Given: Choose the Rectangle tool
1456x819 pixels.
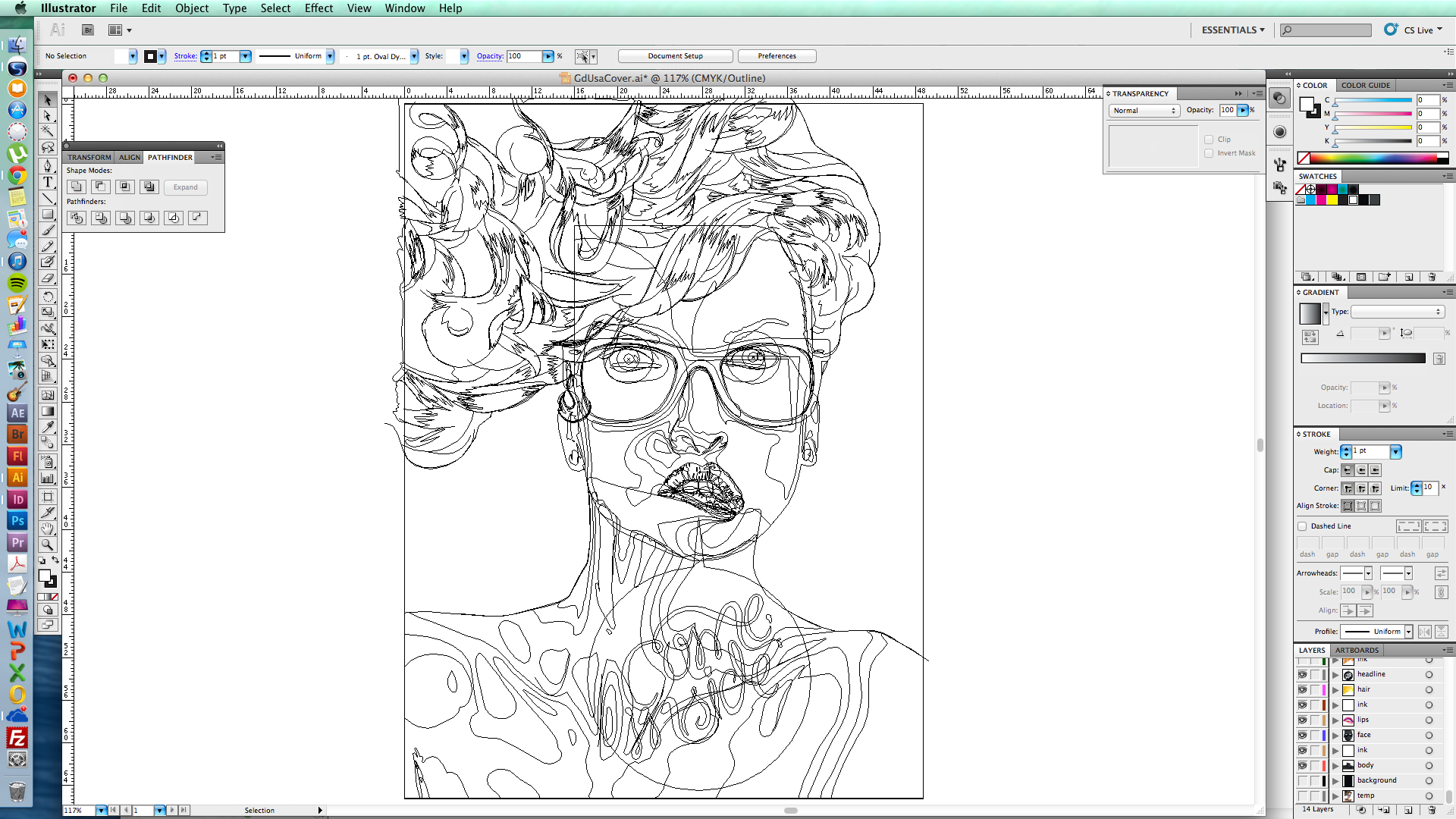Looking at the screenshot, I should pyautogui.click(x=48, y=214).
